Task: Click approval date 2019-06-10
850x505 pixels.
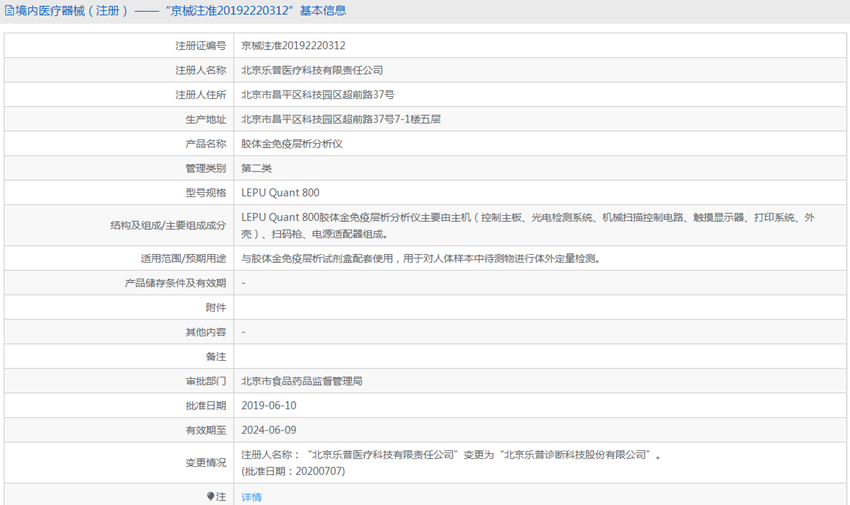Action: [x=269, y=406]
